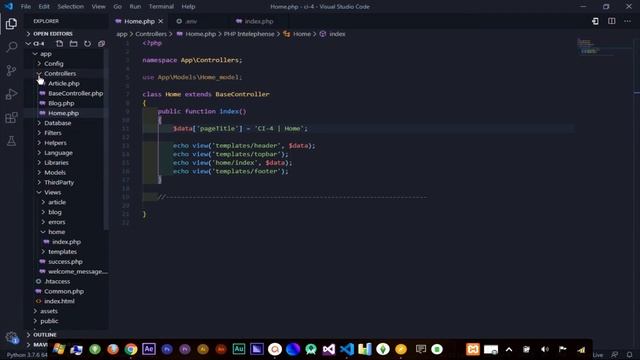The height and width of the screenshot is (360, 640).
Task: Open the Run and Debug view
Action: pyautogui.click(x=11, y=94)
